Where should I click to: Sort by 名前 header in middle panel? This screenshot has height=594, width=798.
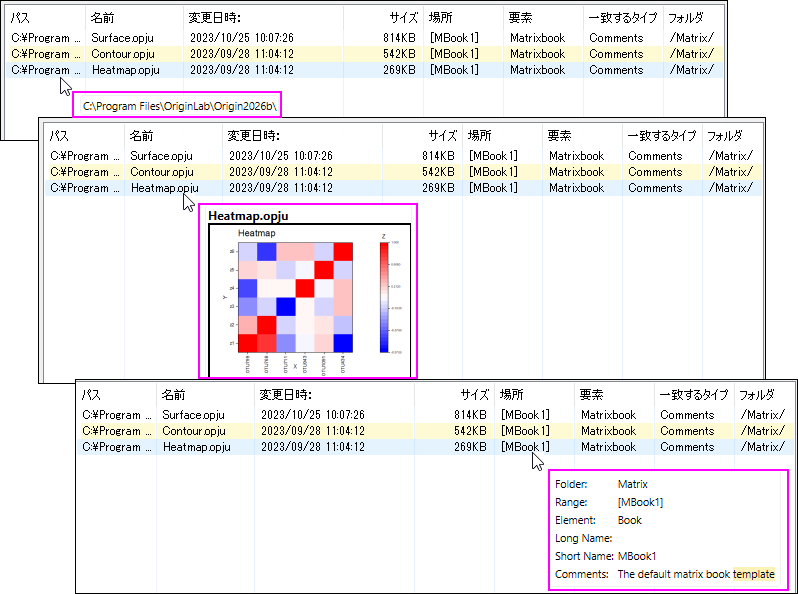141,136
